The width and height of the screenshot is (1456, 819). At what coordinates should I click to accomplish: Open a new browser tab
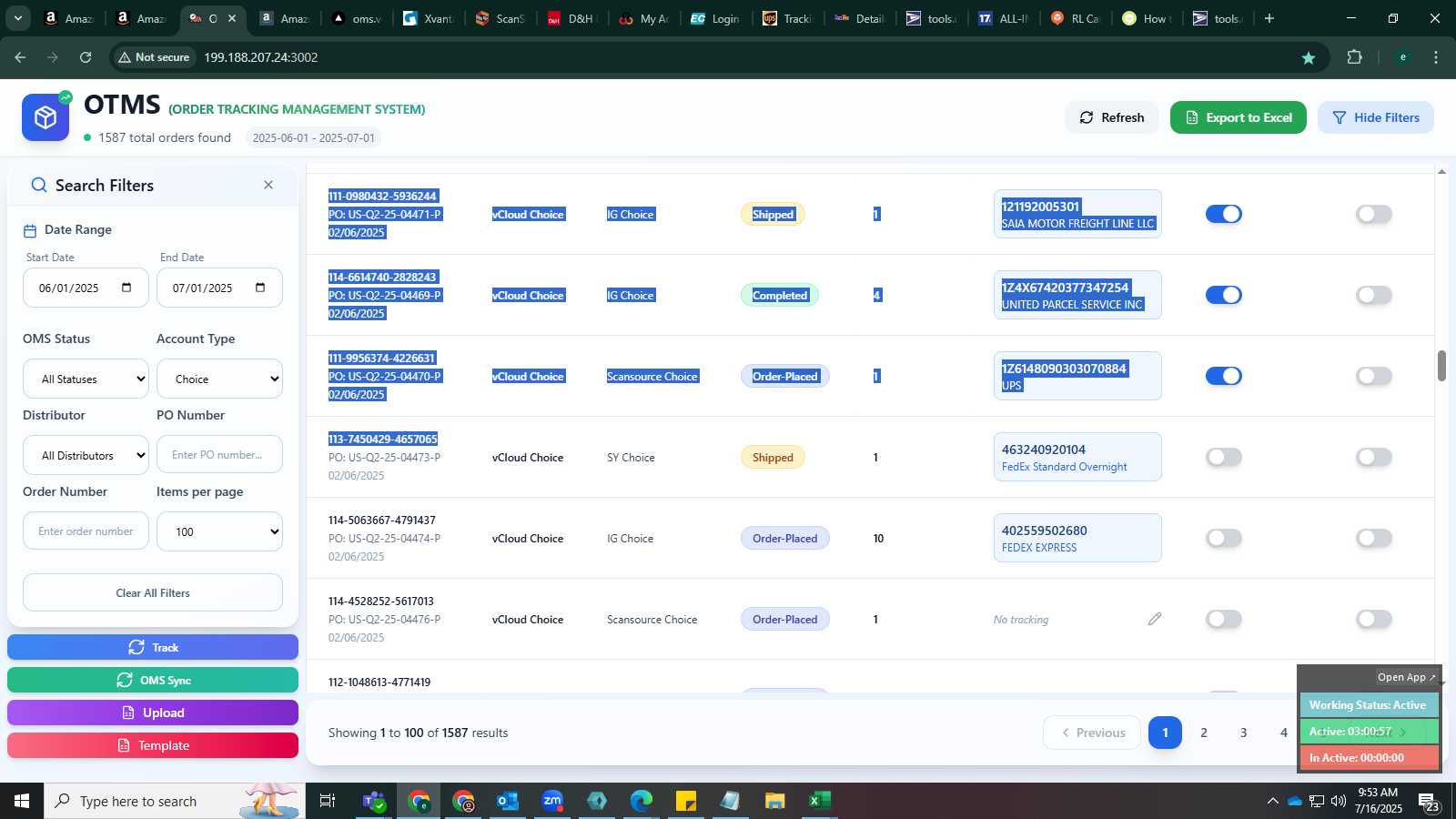(x=1269, y=18)
